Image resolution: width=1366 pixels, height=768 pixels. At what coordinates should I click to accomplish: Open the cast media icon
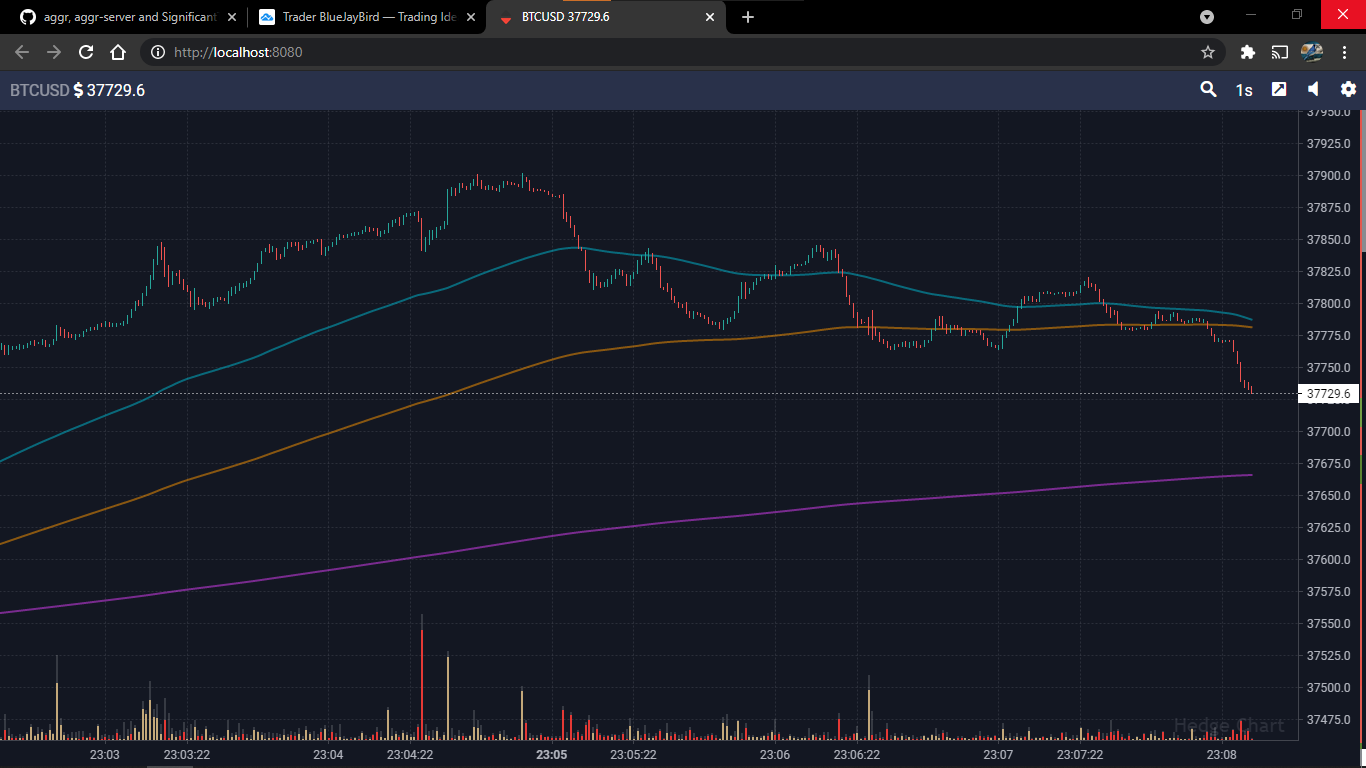(x=1280, y=52)
